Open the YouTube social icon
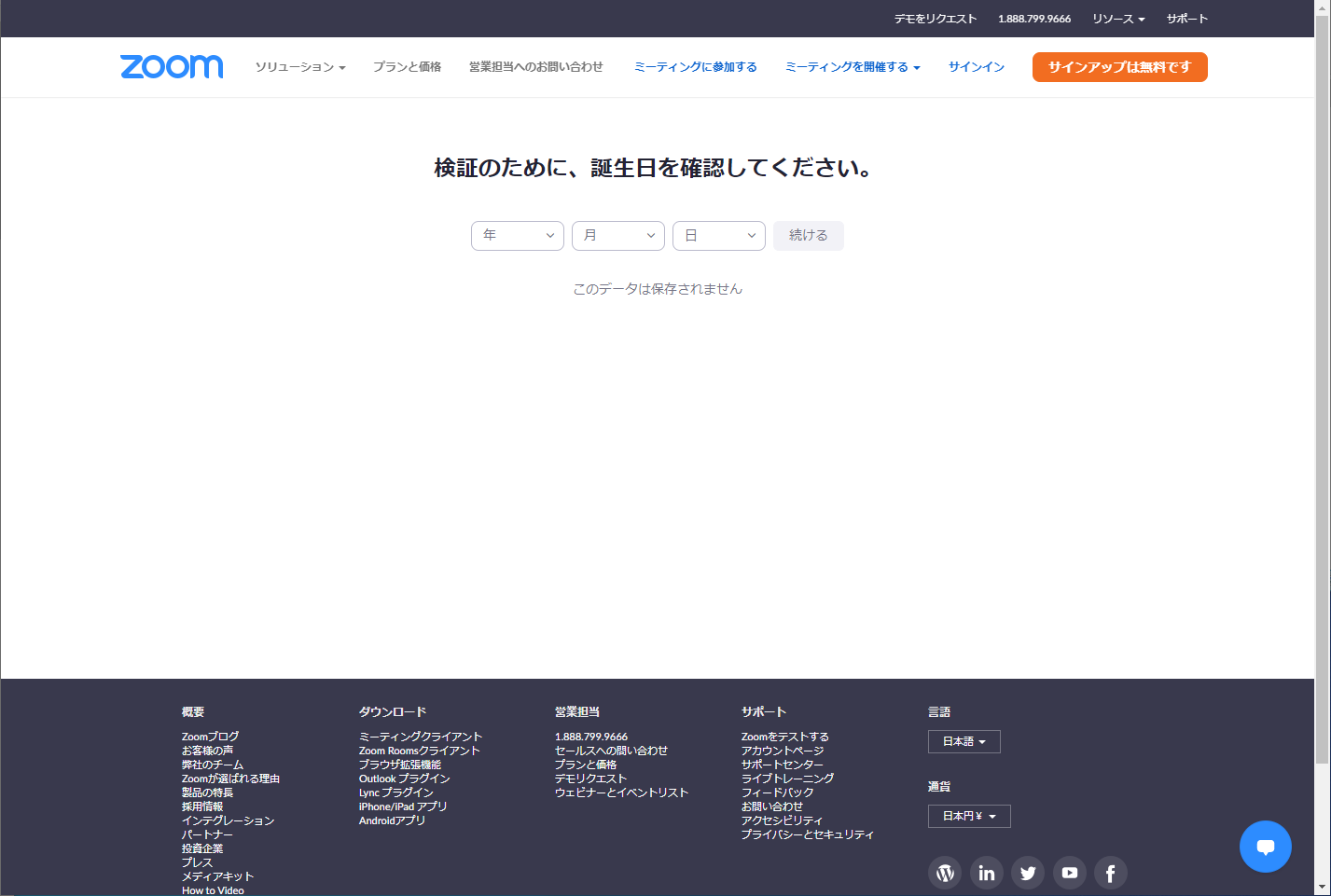 1070,873
